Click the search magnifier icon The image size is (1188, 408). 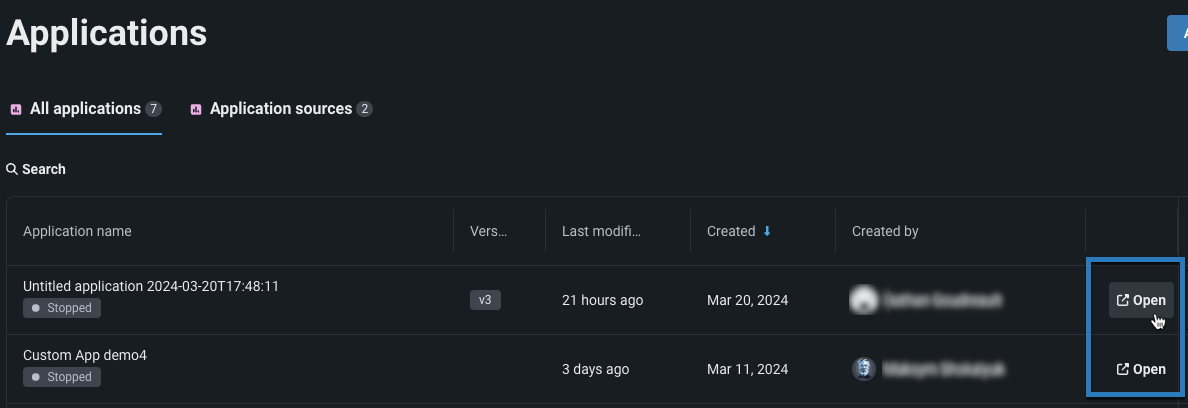(x=12, y=169)
